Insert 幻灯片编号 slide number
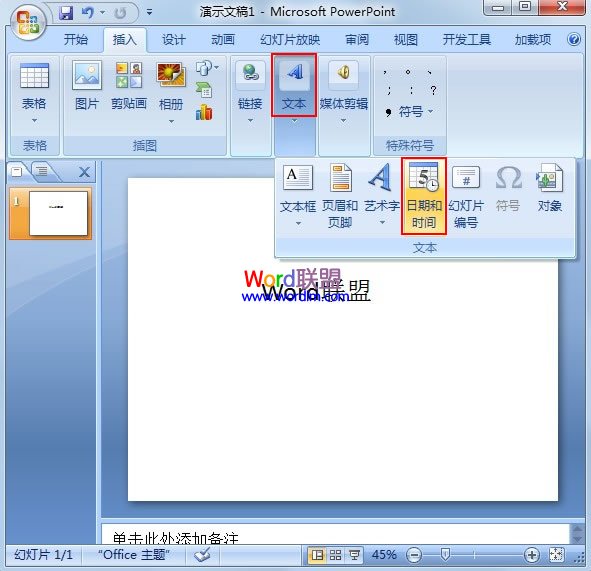Viewport: 591px width, 571px height. click(x=466, y=195)
